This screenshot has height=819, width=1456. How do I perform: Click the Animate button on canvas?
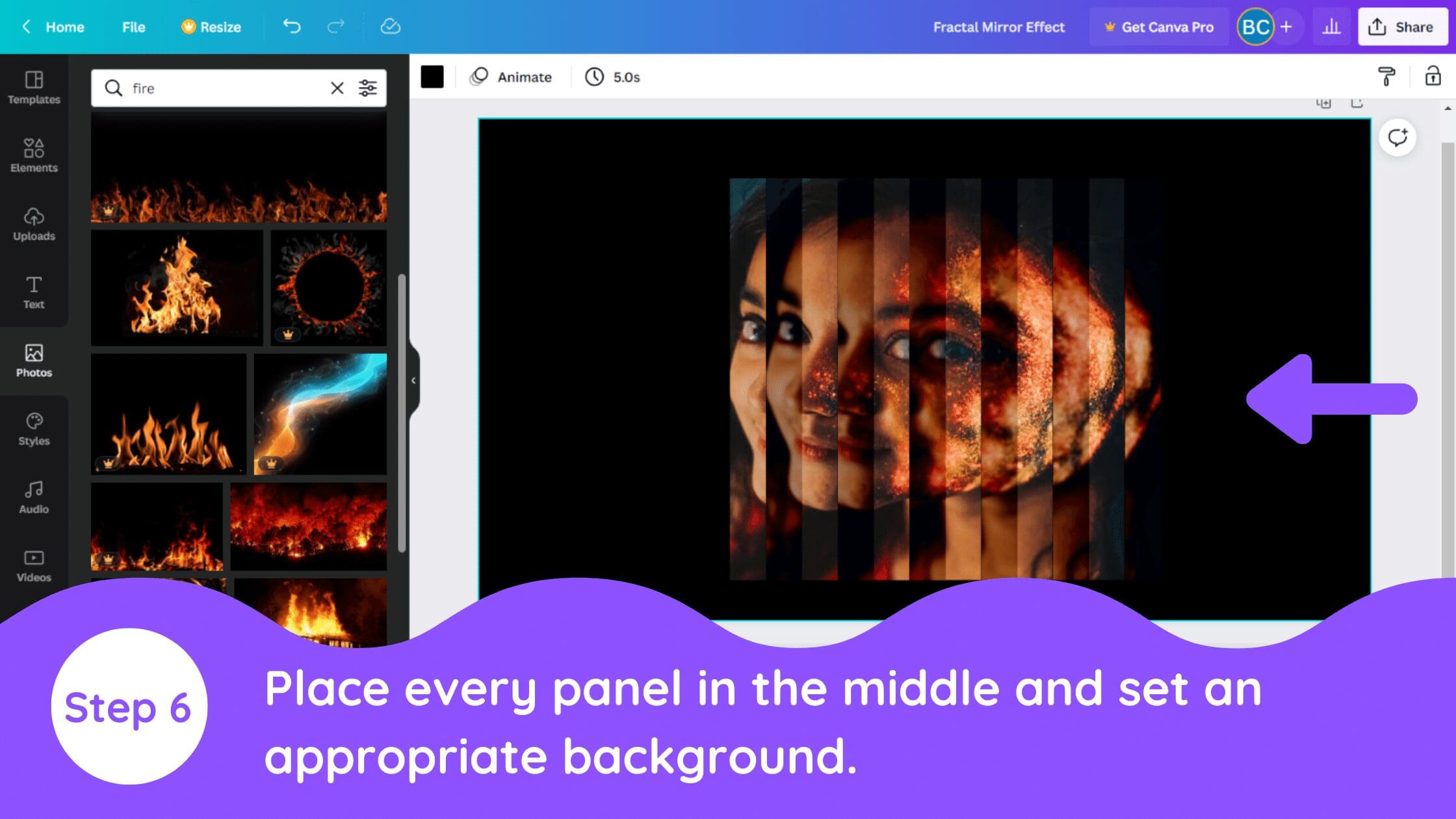[511, 77]
